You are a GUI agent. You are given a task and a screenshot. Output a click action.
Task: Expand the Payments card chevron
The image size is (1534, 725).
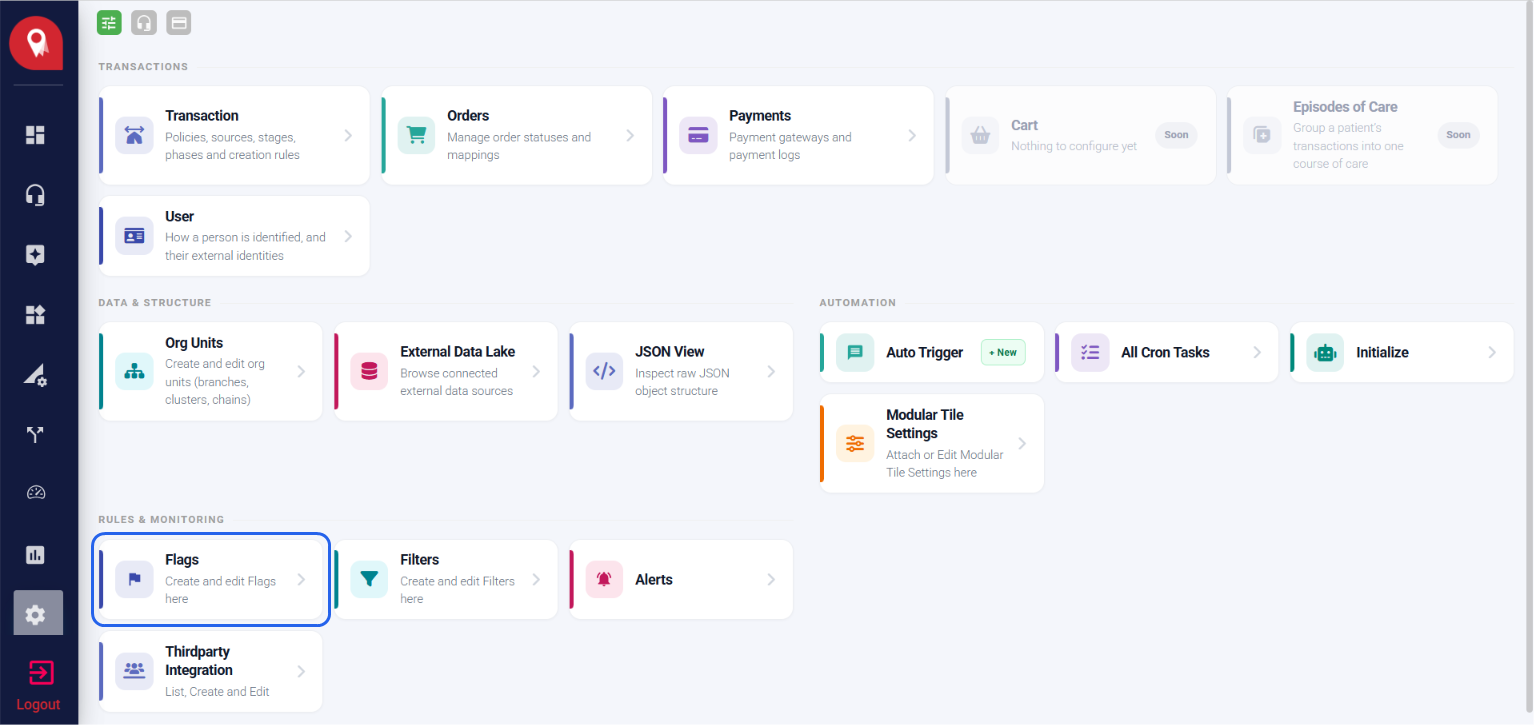912,135
